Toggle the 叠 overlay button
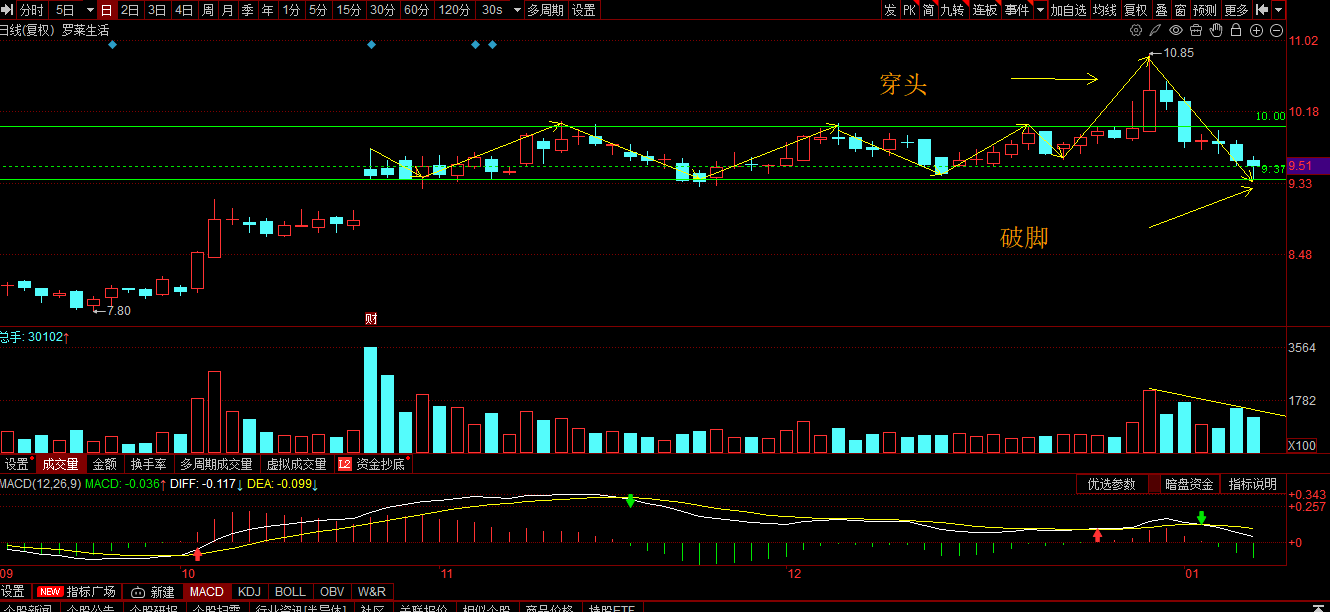 point(1161,10)
